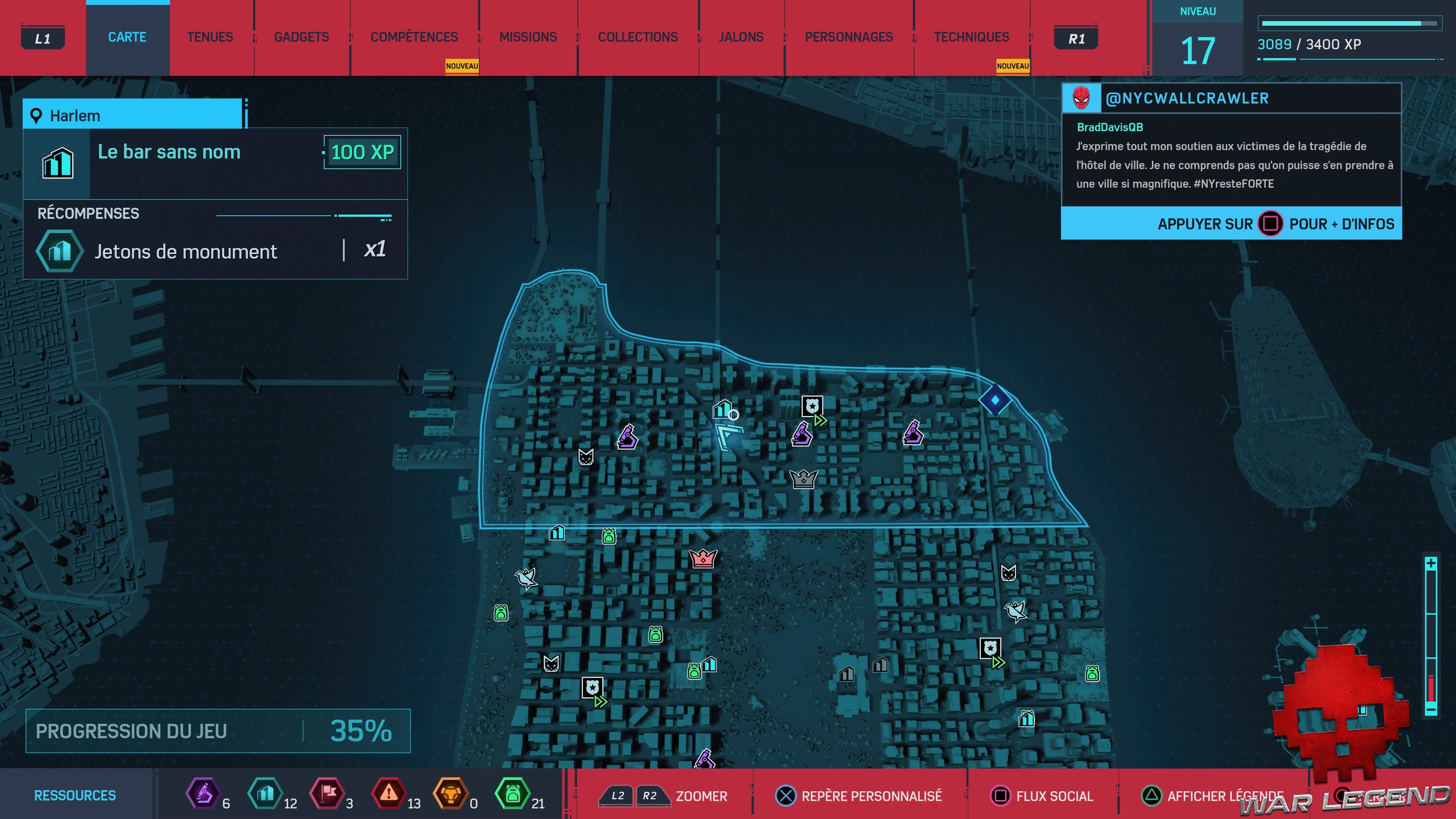The image size is (1456, 819).
Task: Click the teal landmark token resource icon
Action: click(265, 793)
